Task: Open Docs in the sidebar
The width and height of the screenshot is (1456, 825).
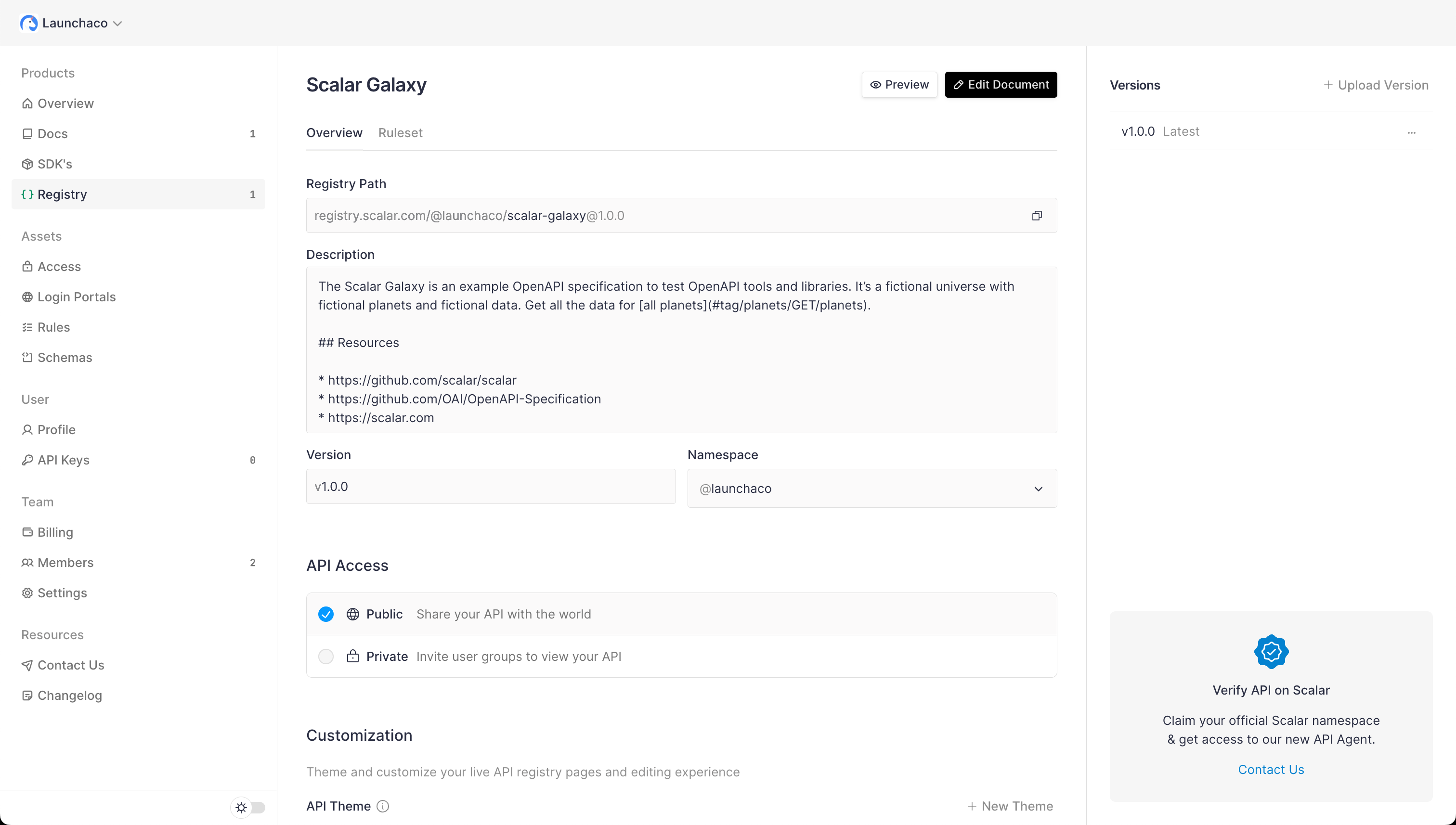Action: 138,134
